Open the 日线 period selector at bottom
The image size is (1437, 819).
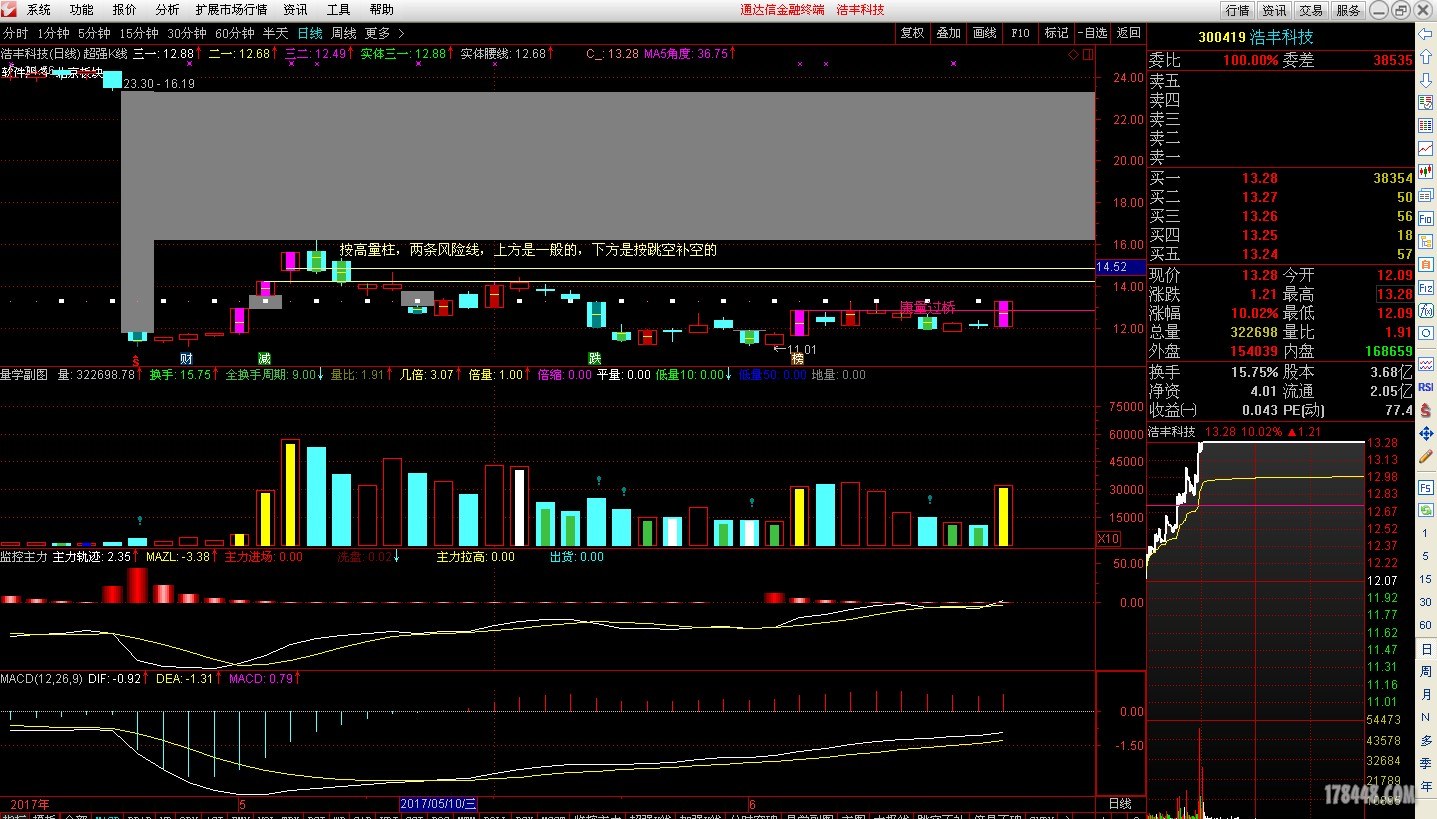(x=1120, y=804)
